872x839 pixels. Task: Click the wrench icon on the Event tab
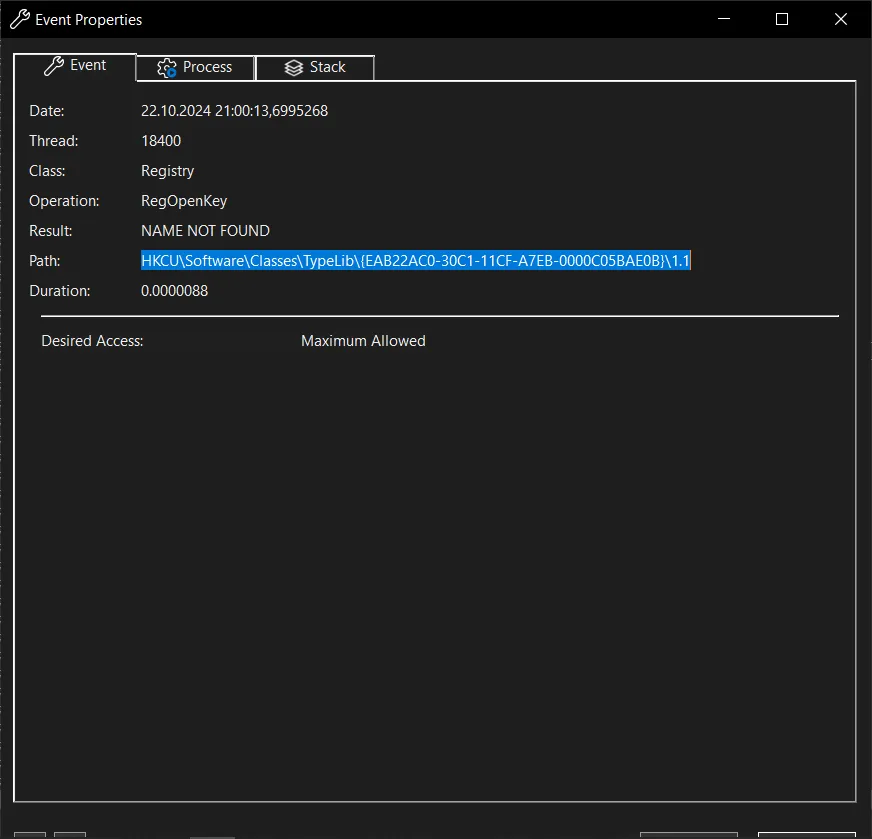(53, 66)
